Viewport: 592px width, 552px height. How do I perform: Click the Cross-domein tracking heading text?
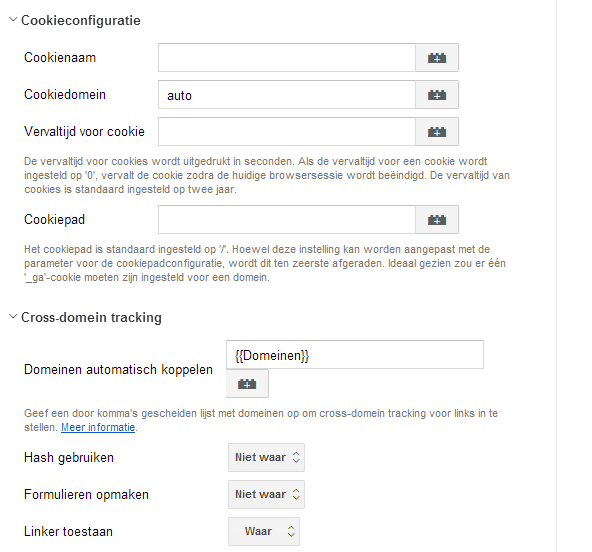point(91,317)
